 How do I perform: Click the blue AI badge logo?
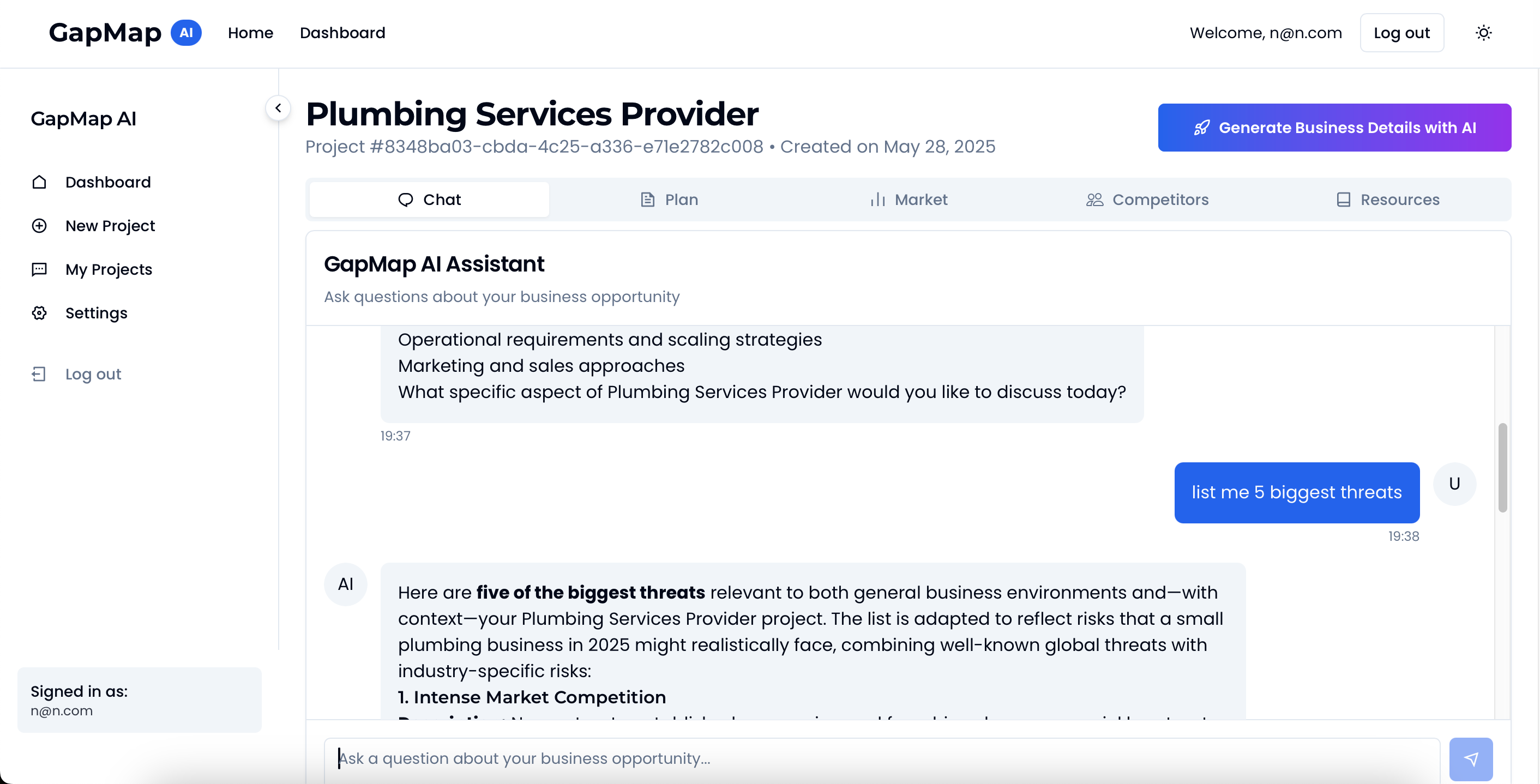[x=186, y=33]
